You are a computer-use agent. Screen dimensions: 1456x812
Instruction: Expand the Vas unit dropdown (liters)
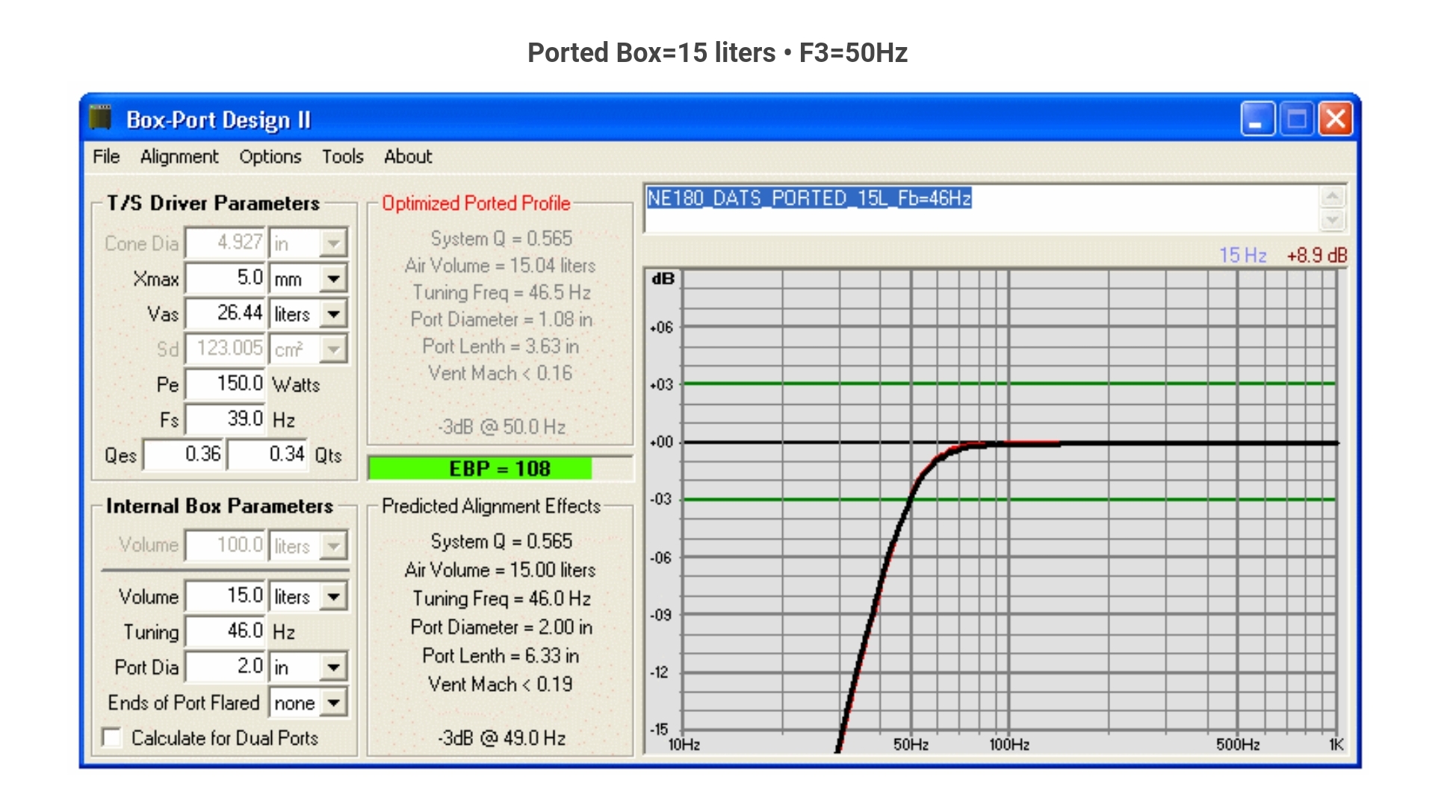(x=333, y=314)
